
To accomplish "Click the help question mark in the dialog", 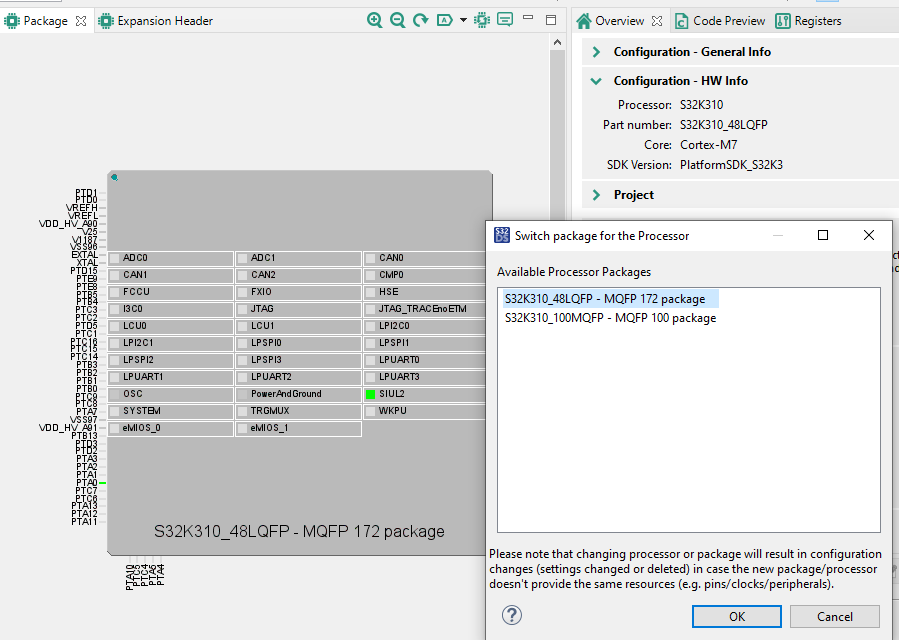I will point(511,616).
